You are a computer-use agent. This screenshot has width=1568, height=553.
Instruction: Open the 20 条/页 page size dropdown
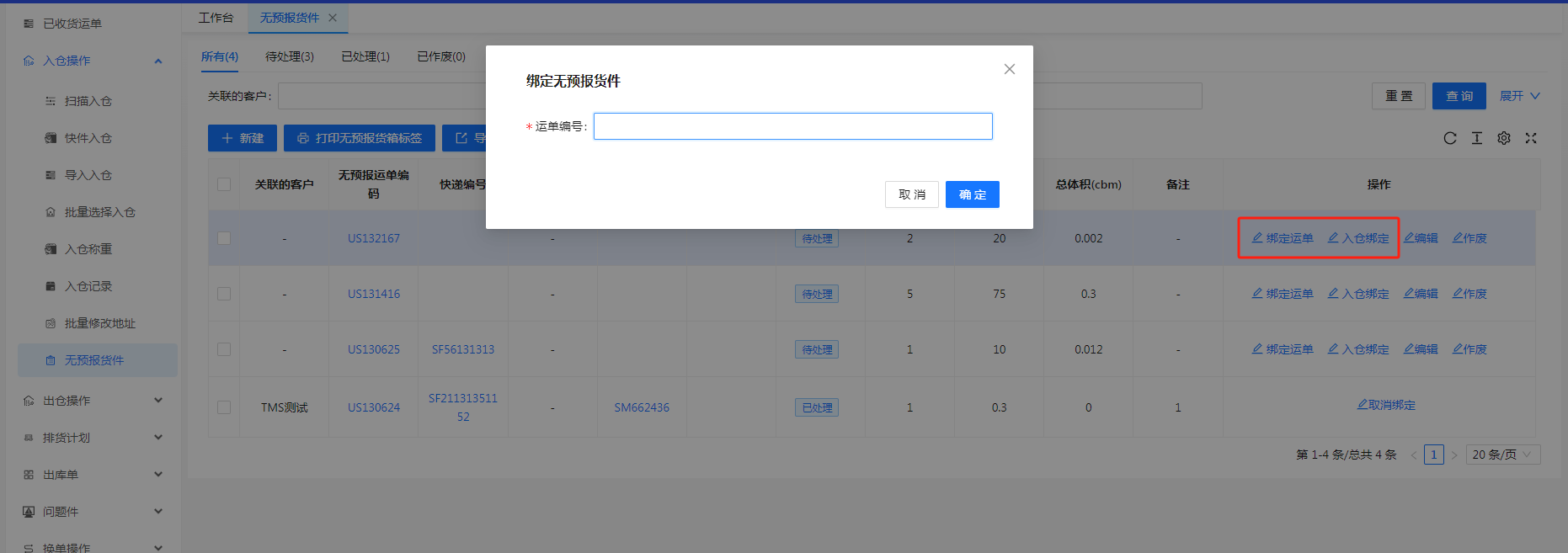[x=1502, y=455]
